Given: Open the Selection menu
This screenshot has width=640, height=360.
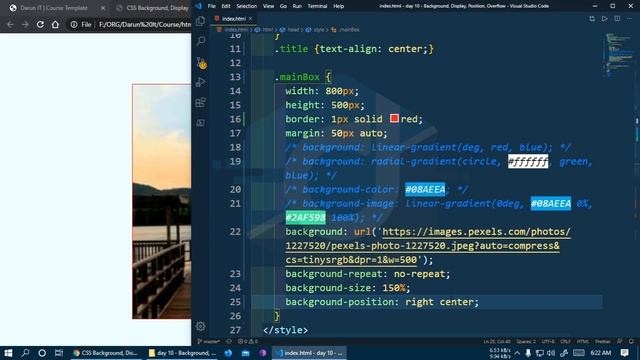Looking at the screenshot, I should pyautogui.click(x=247, y=6).
